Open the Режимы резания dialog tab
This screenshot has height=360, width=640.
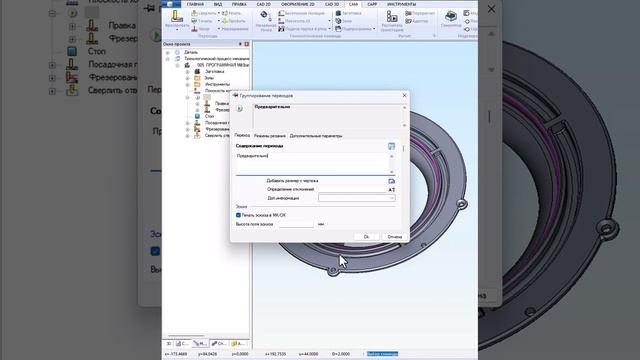(270, 136)
